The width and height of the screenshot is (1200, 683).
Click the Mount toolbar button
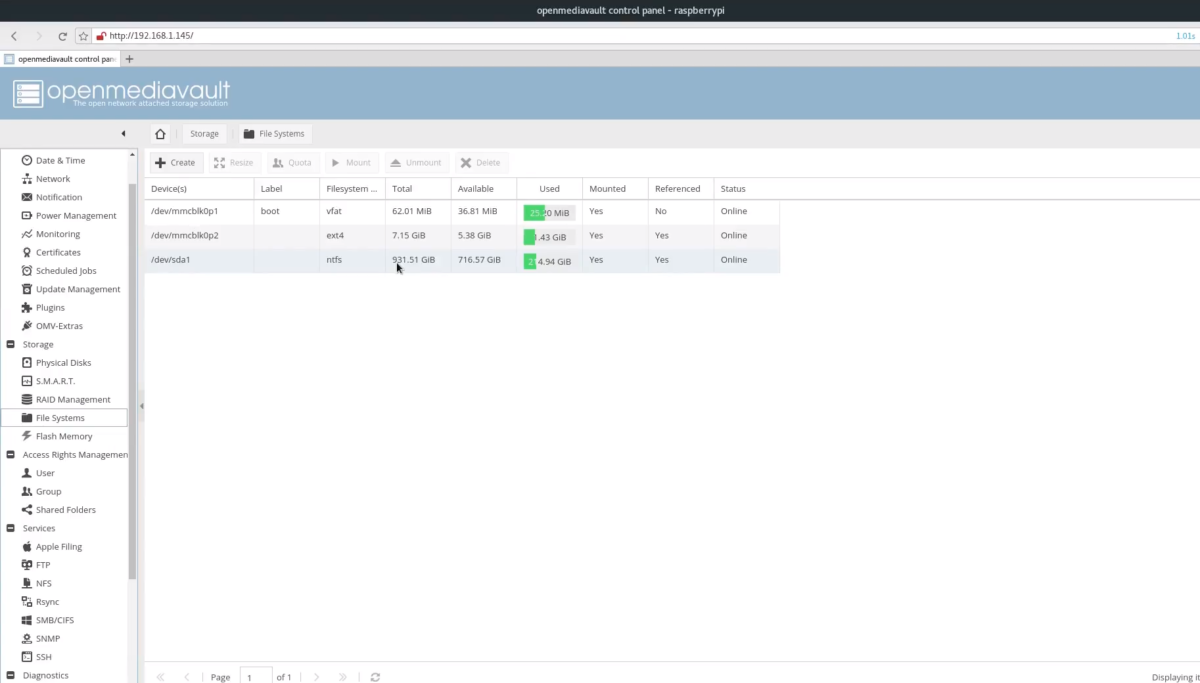click(352, 162)
